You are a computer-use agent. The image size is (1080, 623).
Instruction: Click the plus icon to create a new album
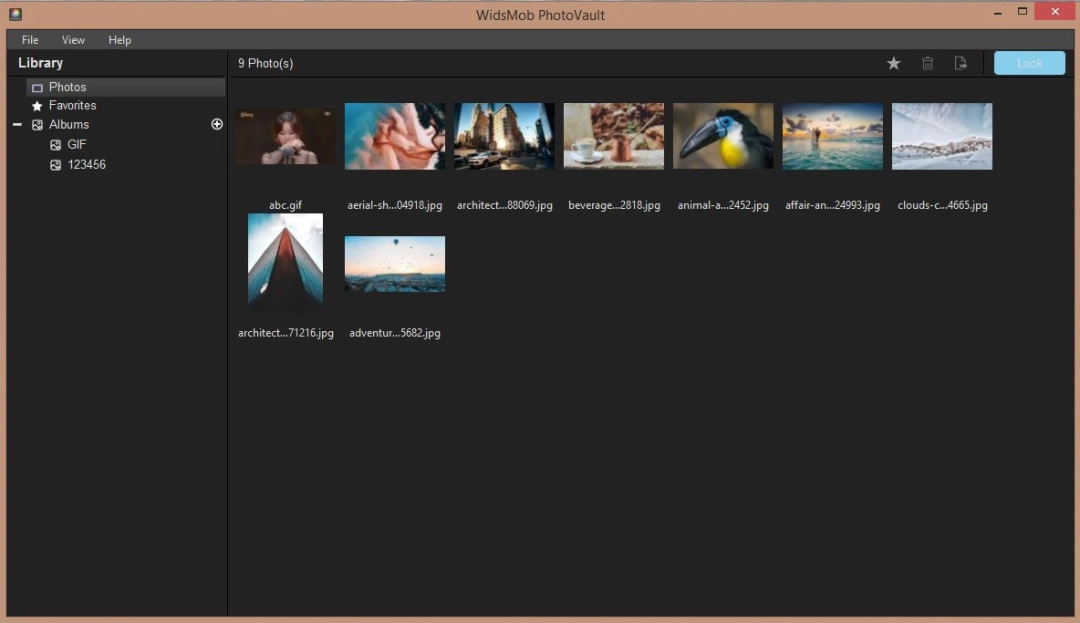(216, 123)
